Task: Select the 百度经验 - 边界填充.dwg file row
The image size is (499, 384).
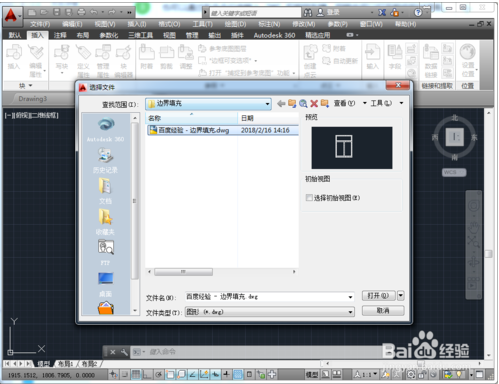Action: pyautogui.click(x=222, y=130)
